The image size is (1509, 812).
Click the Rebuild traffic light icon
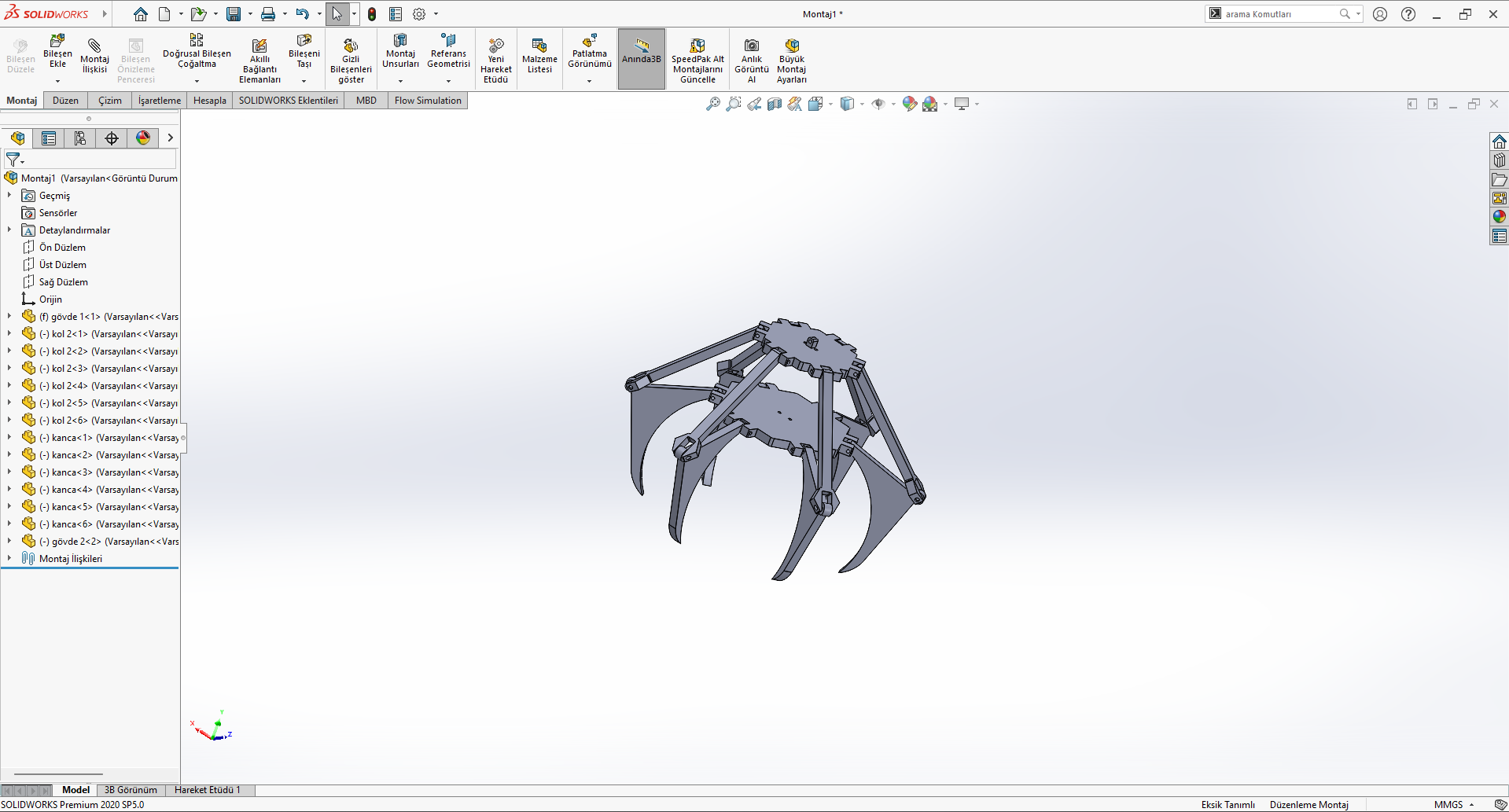click(372, 14)
